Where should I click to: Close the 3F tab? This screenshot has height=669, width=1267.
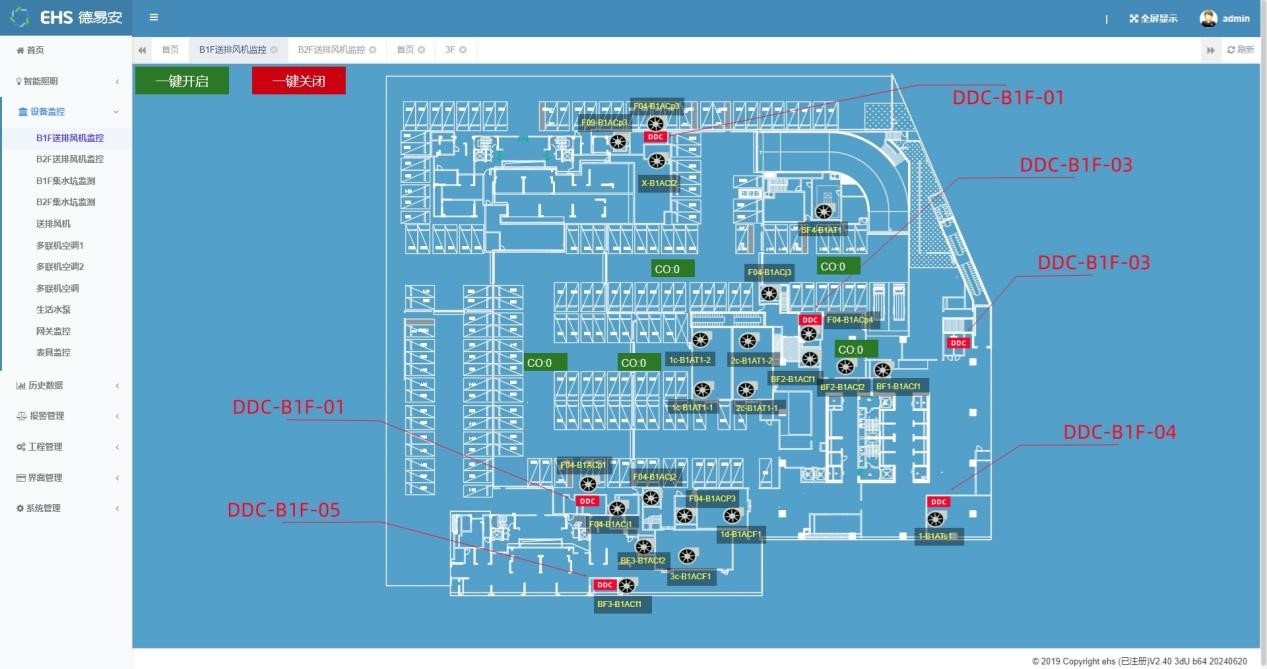click(463, 49)
